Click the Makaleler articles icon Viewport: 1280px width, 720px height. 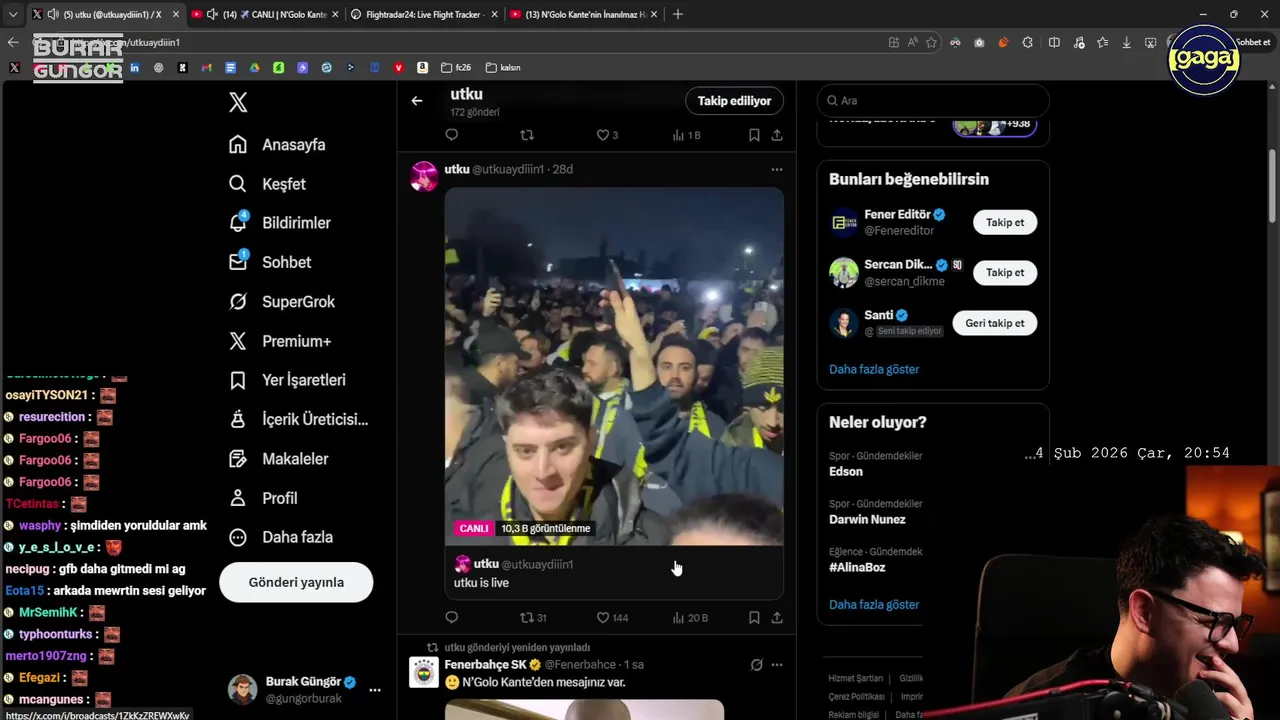tap(238, 459)
